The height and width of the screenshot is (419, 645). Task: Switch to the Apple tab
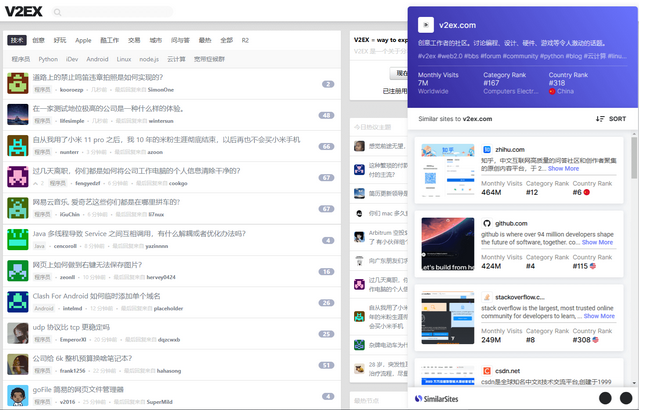coord(83,40)
